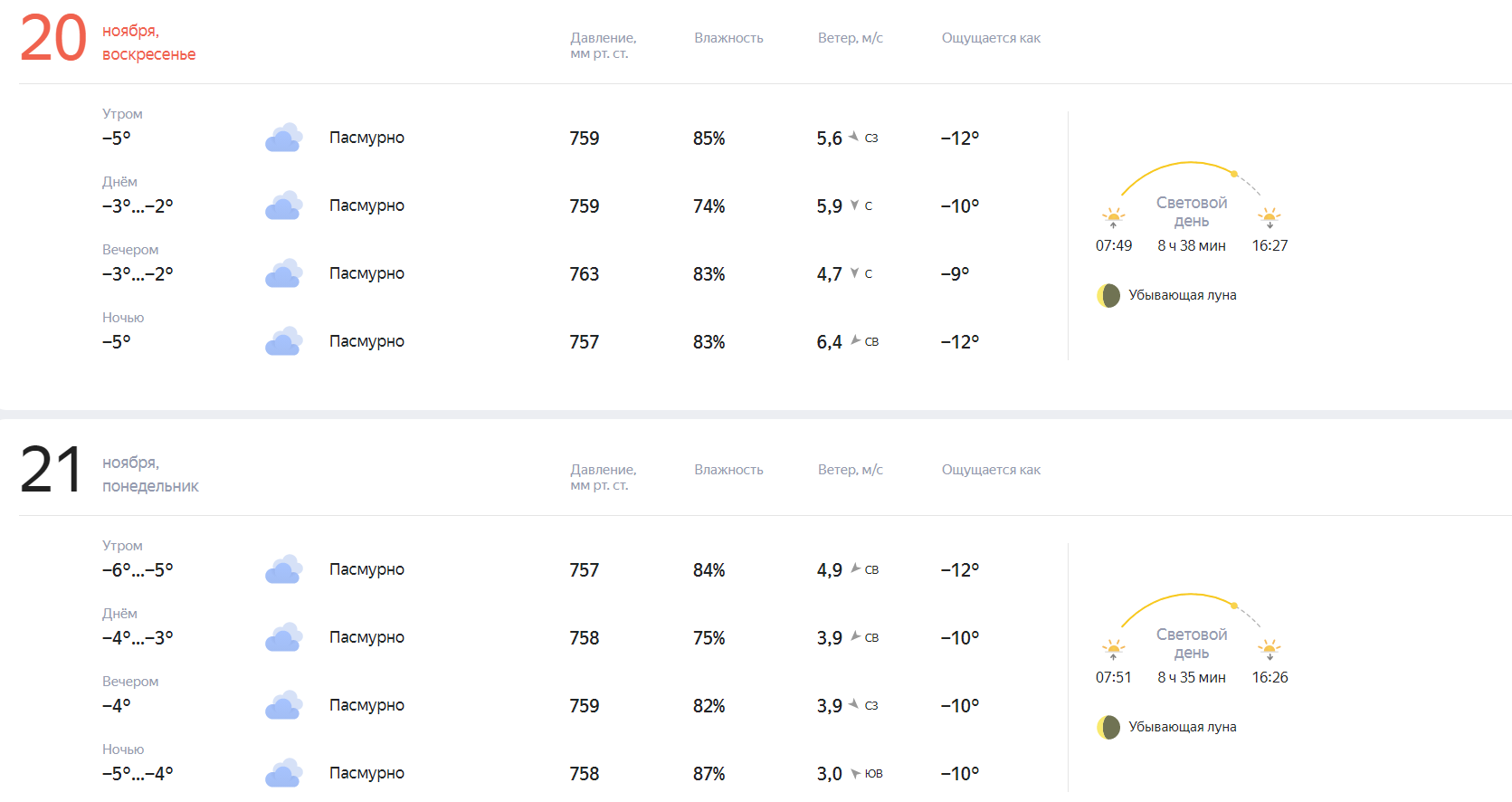This screenshot has height=802, width=1512.
Task: Click "Ощущается как" header for November 20
Action: [x=991, y=38]
